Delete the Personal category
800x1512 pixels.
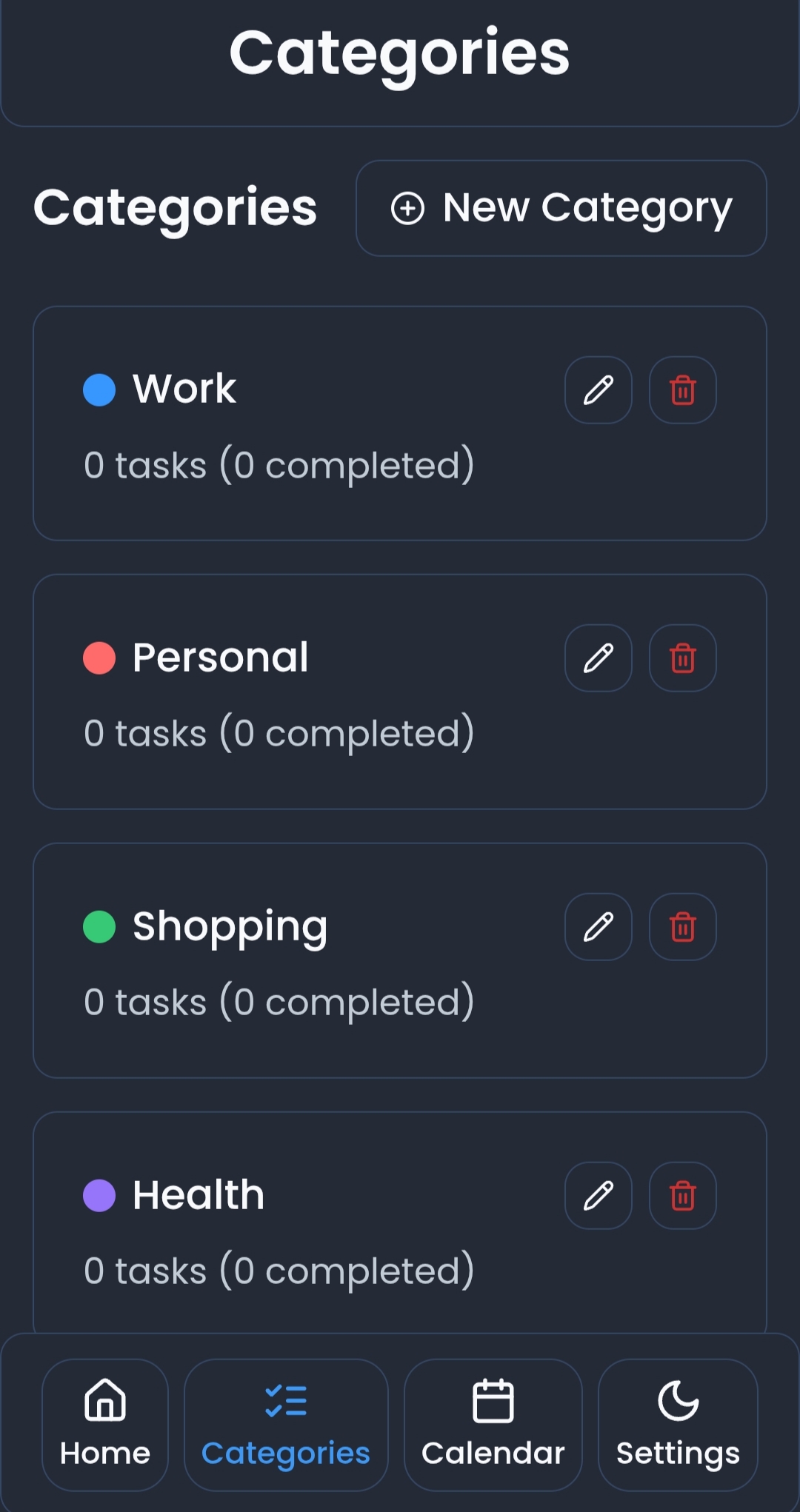pos(681,658)
